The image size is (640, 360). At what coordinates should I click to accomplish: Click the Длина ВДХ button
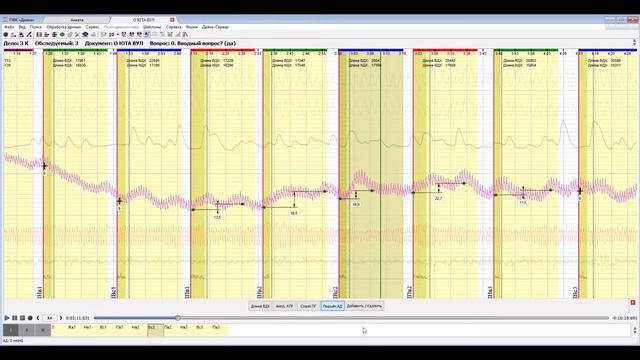[260, 306]
